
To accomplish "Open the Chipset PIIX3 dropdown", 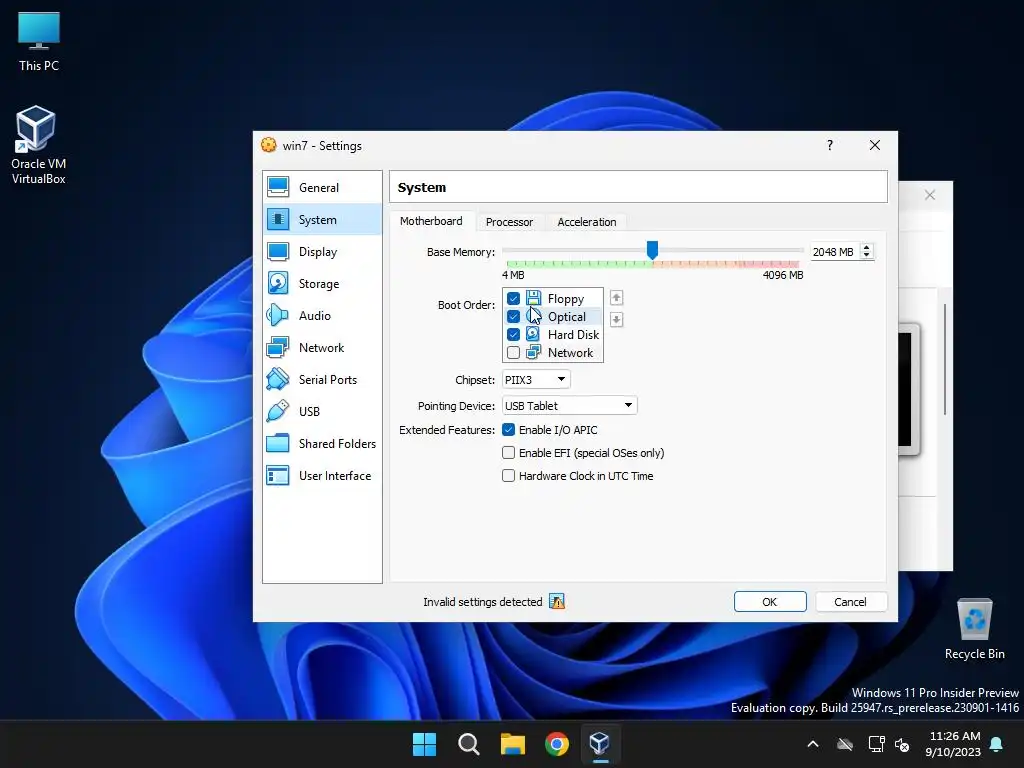I will point(536,379).
